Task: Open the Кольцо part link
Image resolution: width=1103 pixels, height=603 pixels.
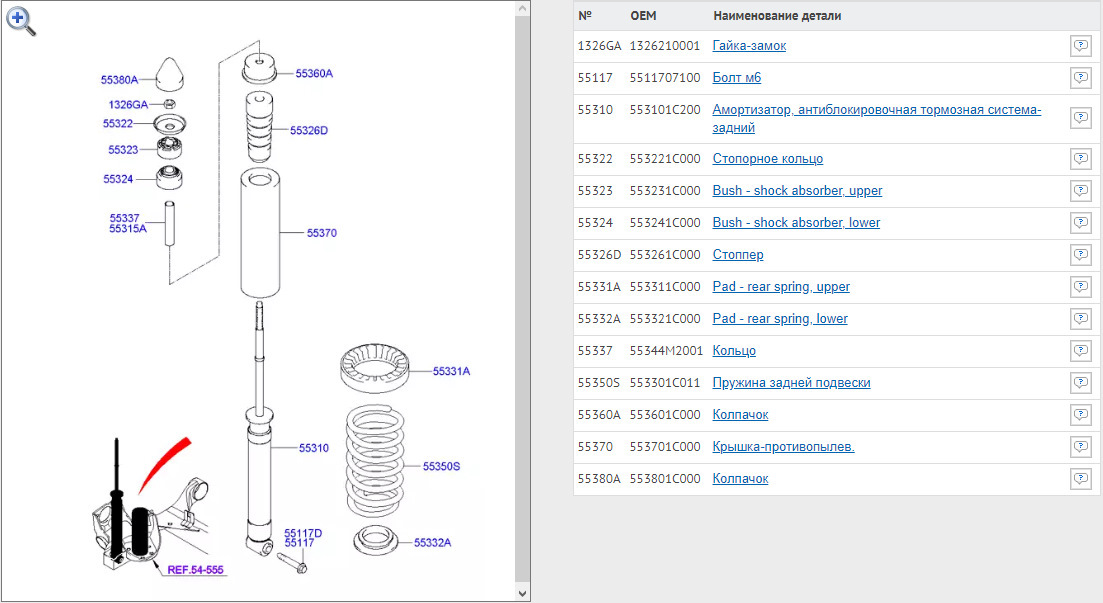Action: coord(734,350)
